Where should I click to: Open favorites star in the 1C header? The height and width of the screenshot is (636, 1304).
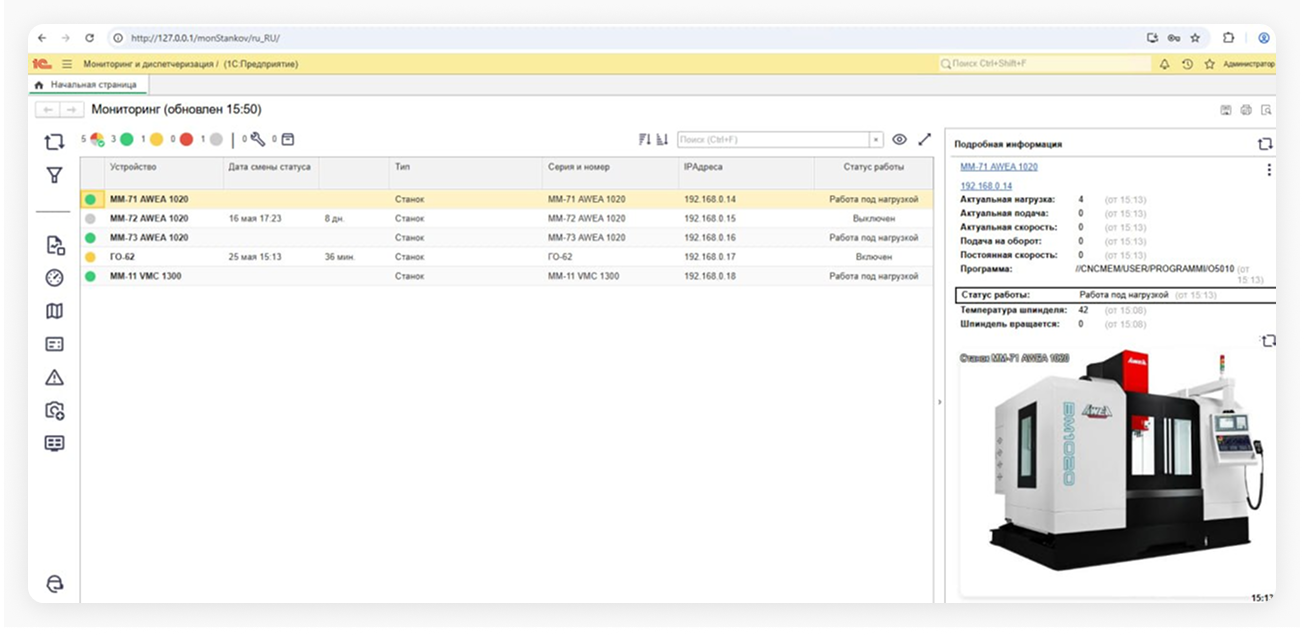pos(1209,64)
